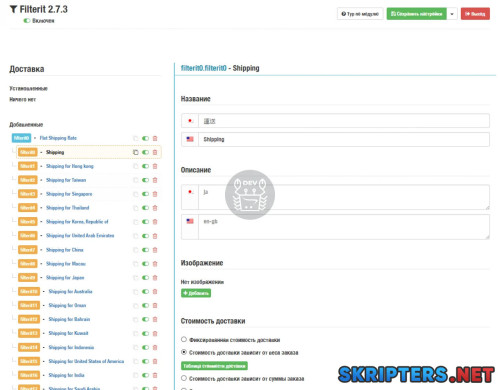The height and width of the screenshot is (390, 500).
Task: Copy Shipping for United Arab Emirates
Action: click(x=136, y=236)
